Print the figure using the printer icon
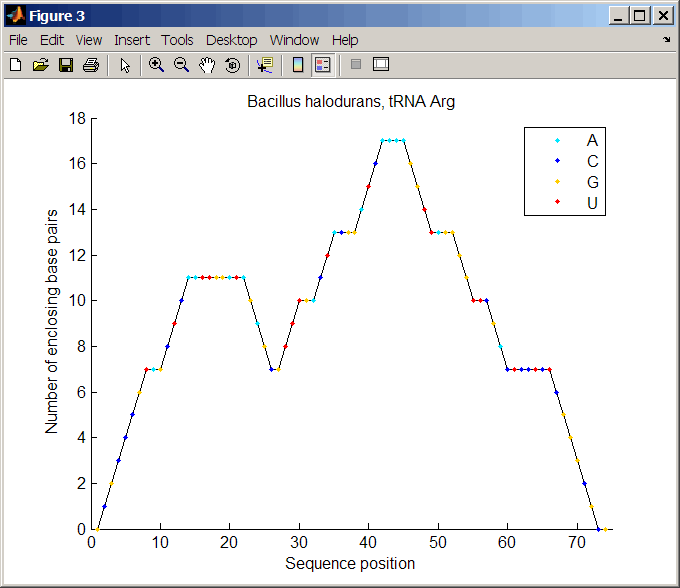Image resolution: width=680 pixels, height=588 pixels. [x=91, y=65]
